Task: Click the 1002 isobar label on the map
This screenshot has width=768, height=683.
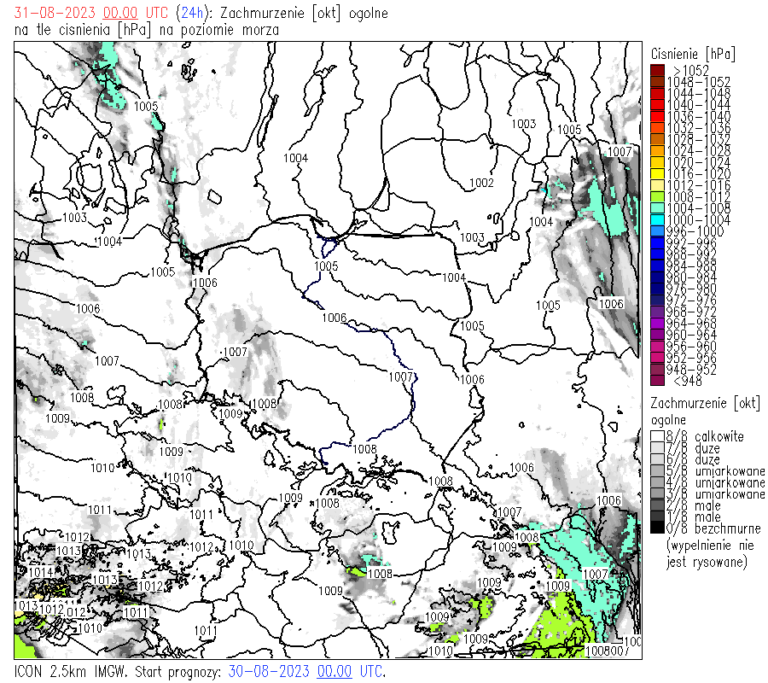Action: point(481,183)
